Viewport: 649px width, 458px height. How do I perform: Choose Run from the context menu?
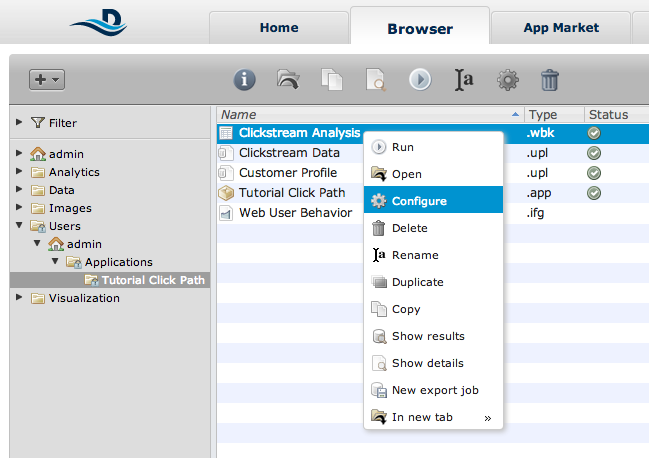(x=433, y=147)
